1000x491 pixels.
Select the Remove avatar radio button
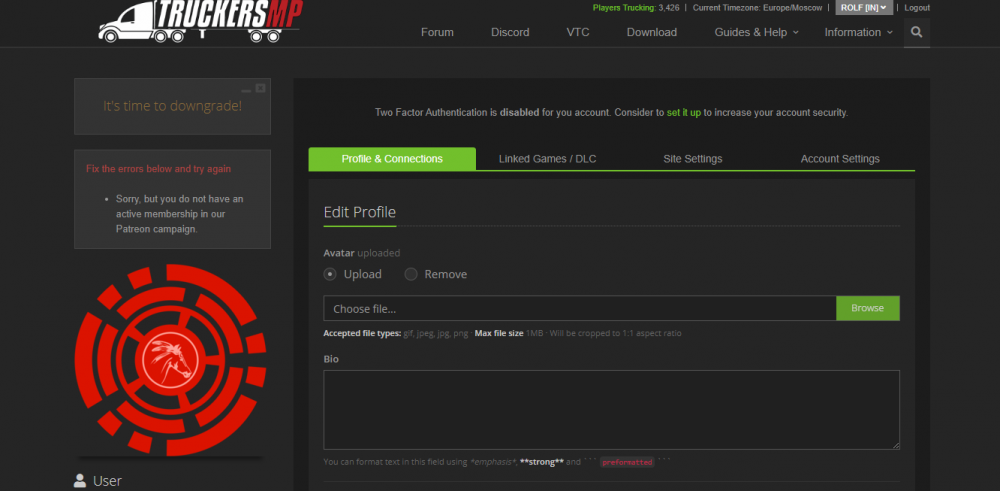tap(411, 274)
